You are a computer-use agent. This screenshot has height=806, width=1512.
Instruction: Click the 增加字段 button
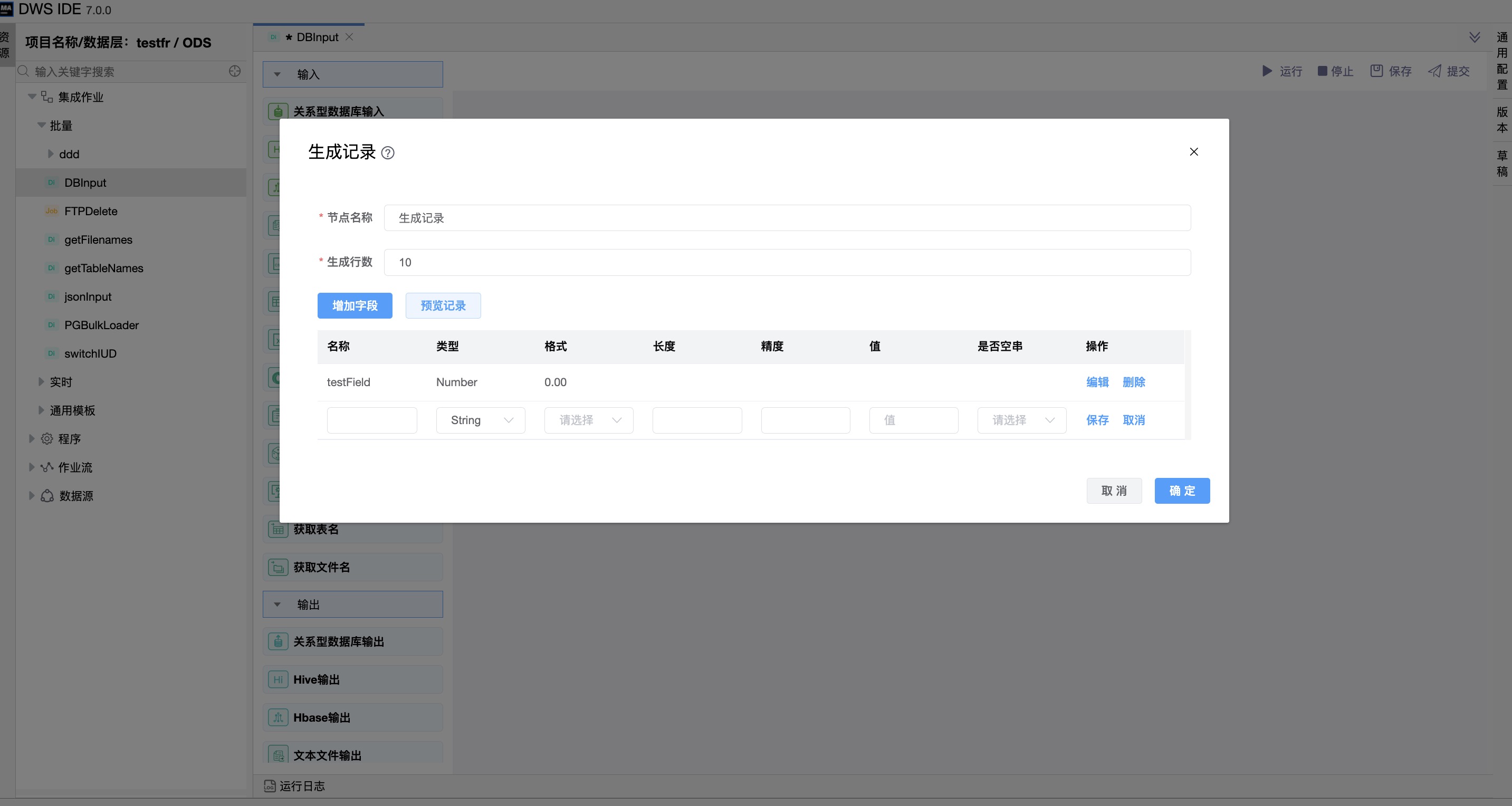point(355,306)
